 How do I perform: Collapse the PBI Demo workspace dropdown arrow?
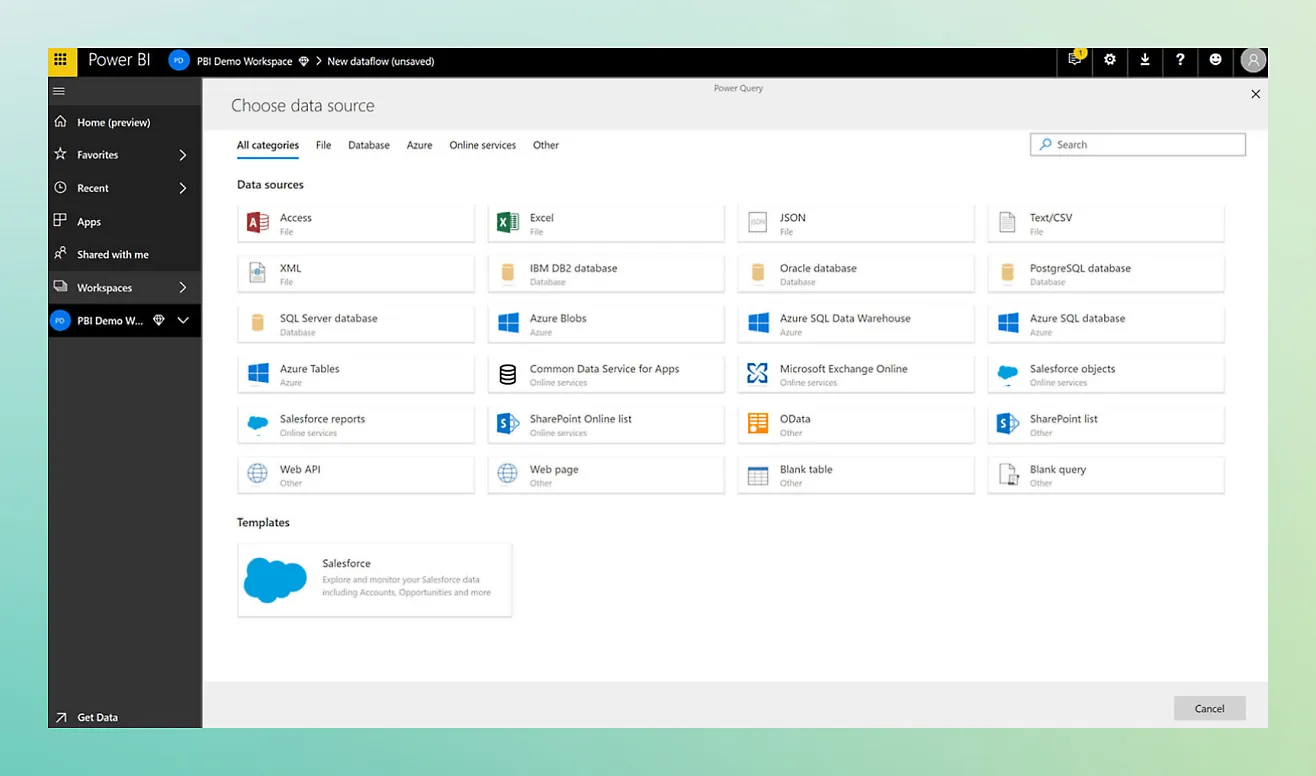tap(183, 321)
